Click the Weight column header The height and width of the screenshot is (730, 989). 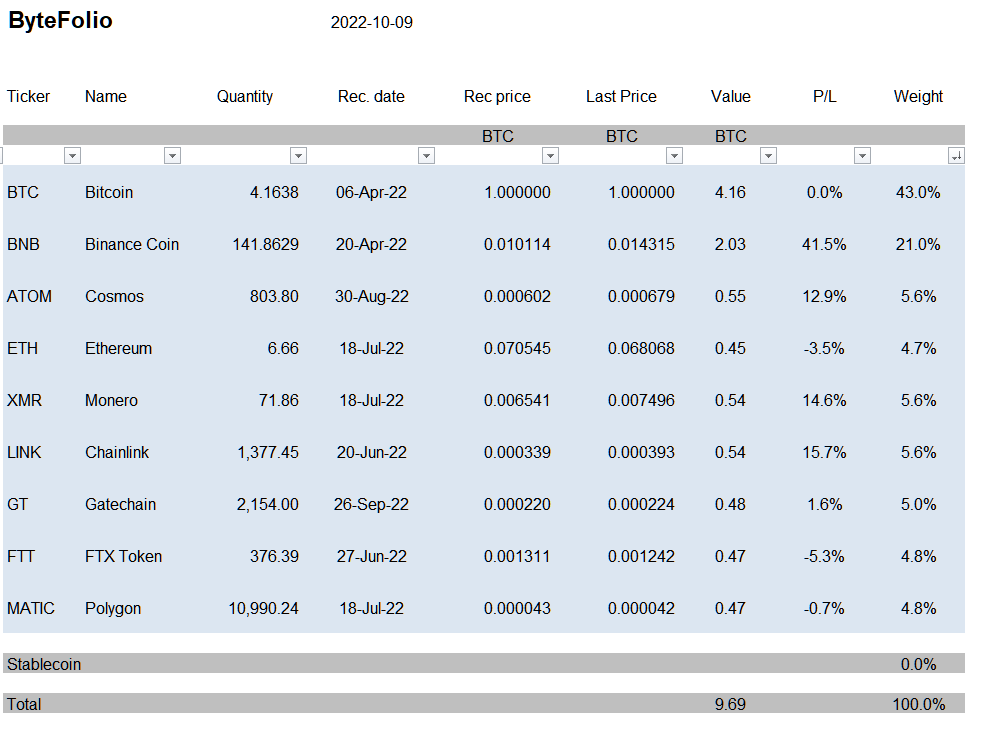click(918, 97)
